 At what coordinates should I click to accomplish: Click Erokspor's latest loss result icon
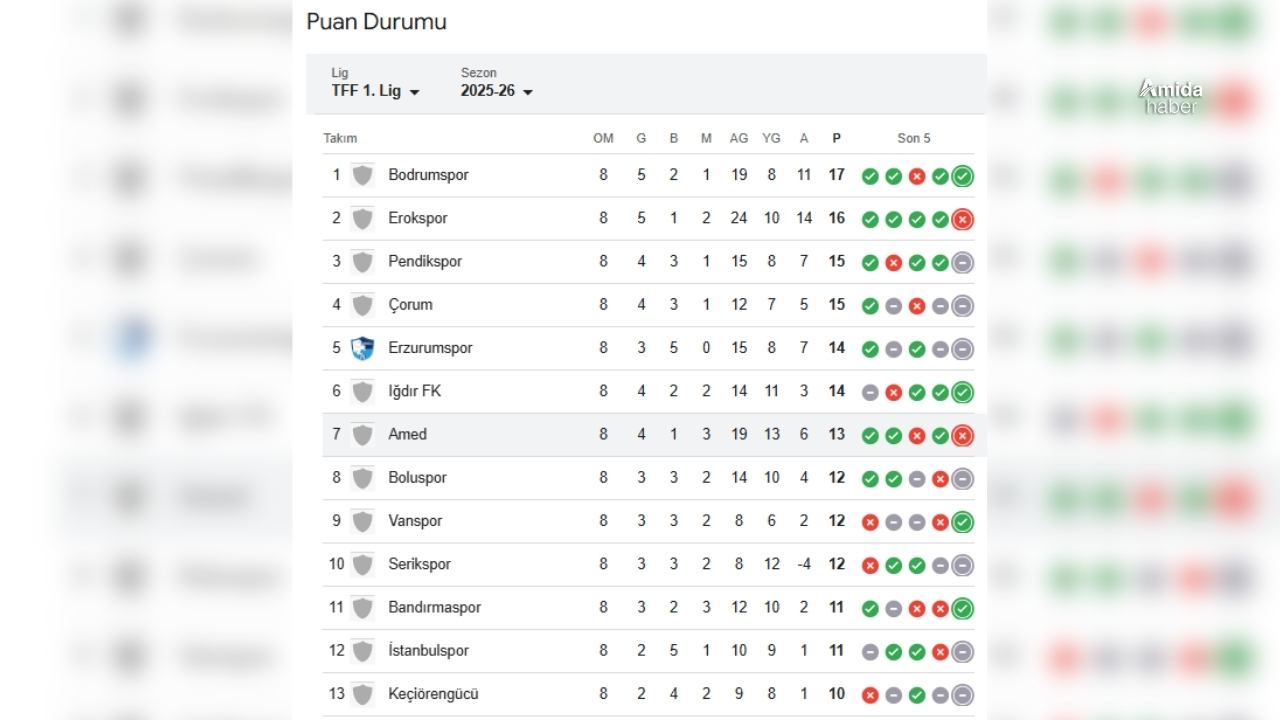click(962, 219)
